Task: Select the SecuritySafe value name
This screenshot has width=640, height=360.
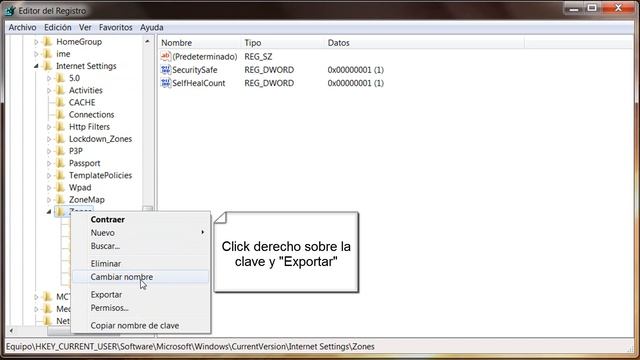Action: (195, 70)
